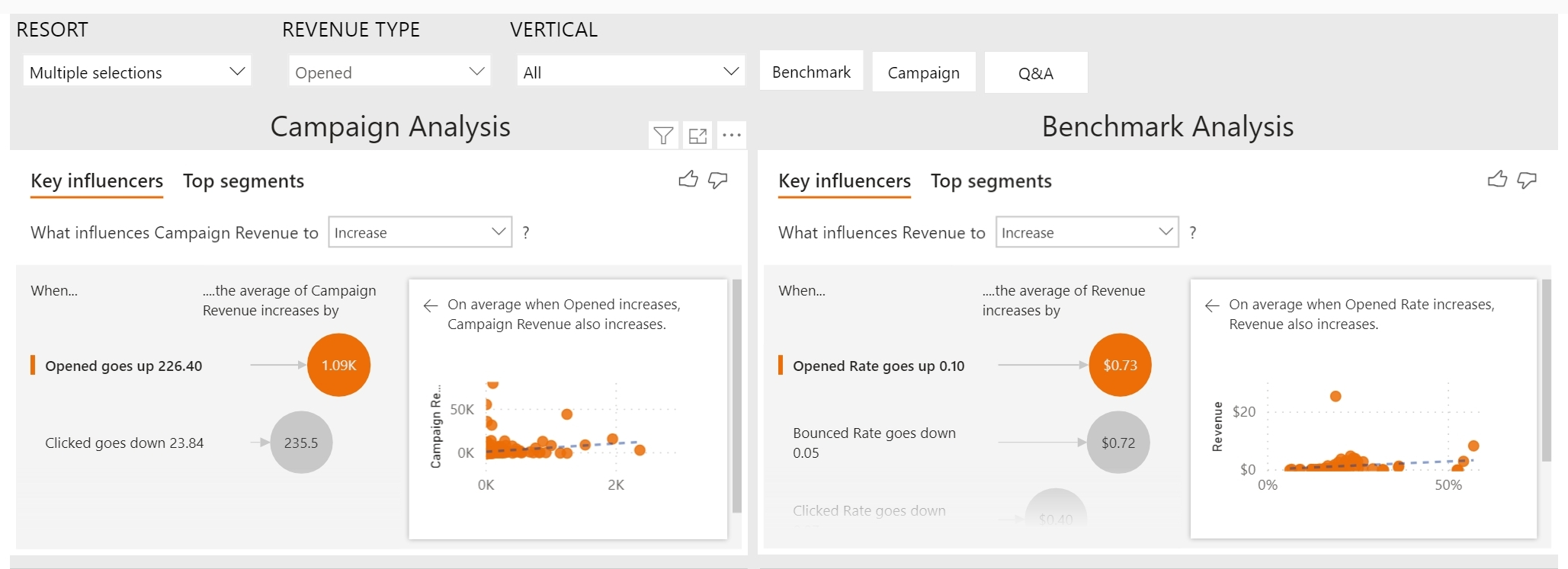This screenshot has height=569, width=1568.
Task: Open the REVENUE TYPE dropdown showing Opened
Action: 390,72
